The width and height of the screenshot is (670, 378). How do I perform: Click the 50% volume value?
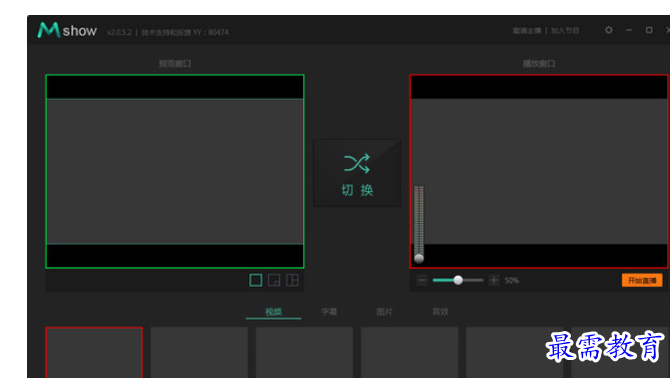(x=511, y=281)
